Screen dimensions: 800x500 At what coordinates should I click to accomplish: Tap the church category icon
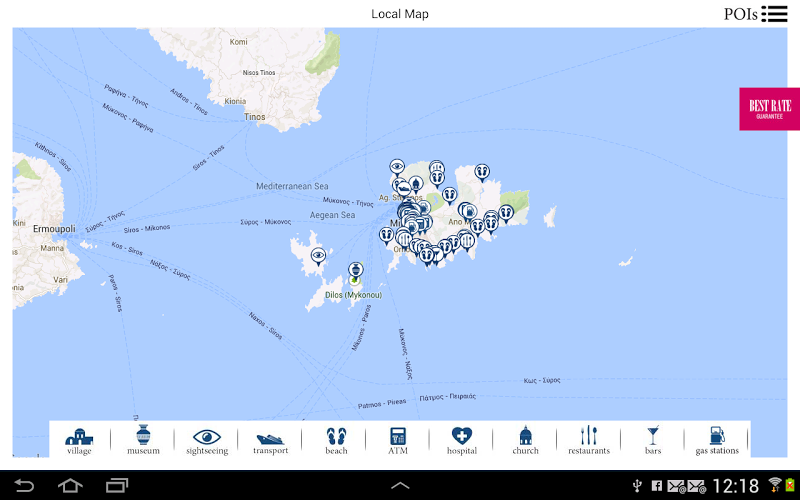[x=526, y=440]
